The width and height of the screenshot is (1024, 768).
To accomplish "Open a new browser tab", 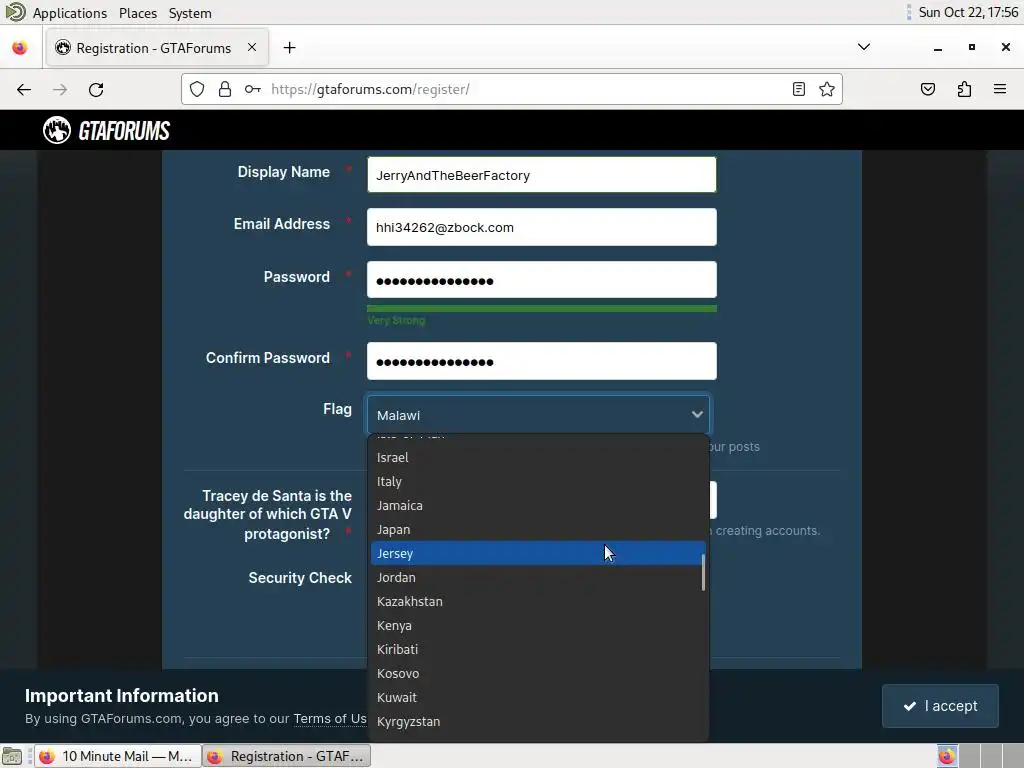I will pos(289,48).
